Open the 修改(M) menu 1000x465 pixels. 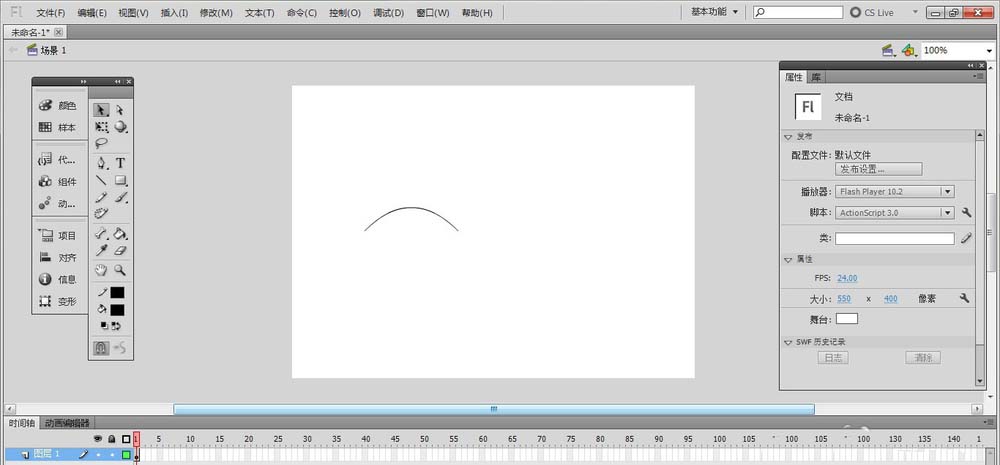click(x=216, y=13)
